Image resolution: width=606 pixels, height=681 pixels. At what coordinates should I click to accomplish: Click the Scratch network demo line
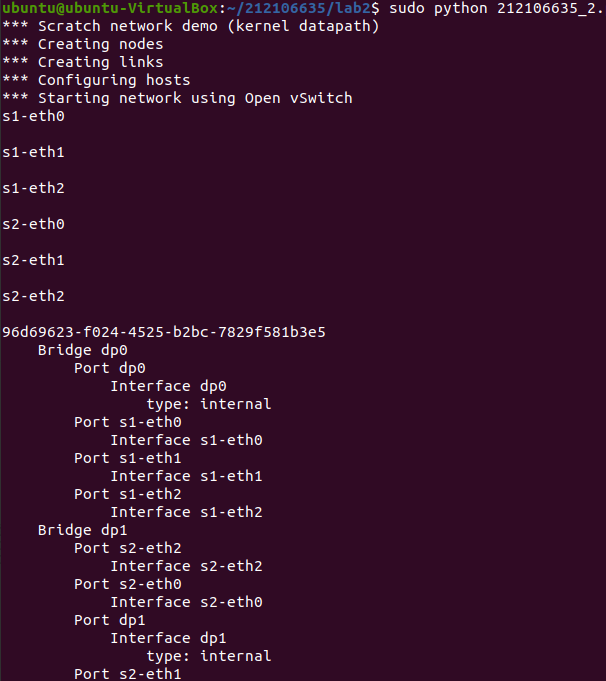(x=191, y=26)
